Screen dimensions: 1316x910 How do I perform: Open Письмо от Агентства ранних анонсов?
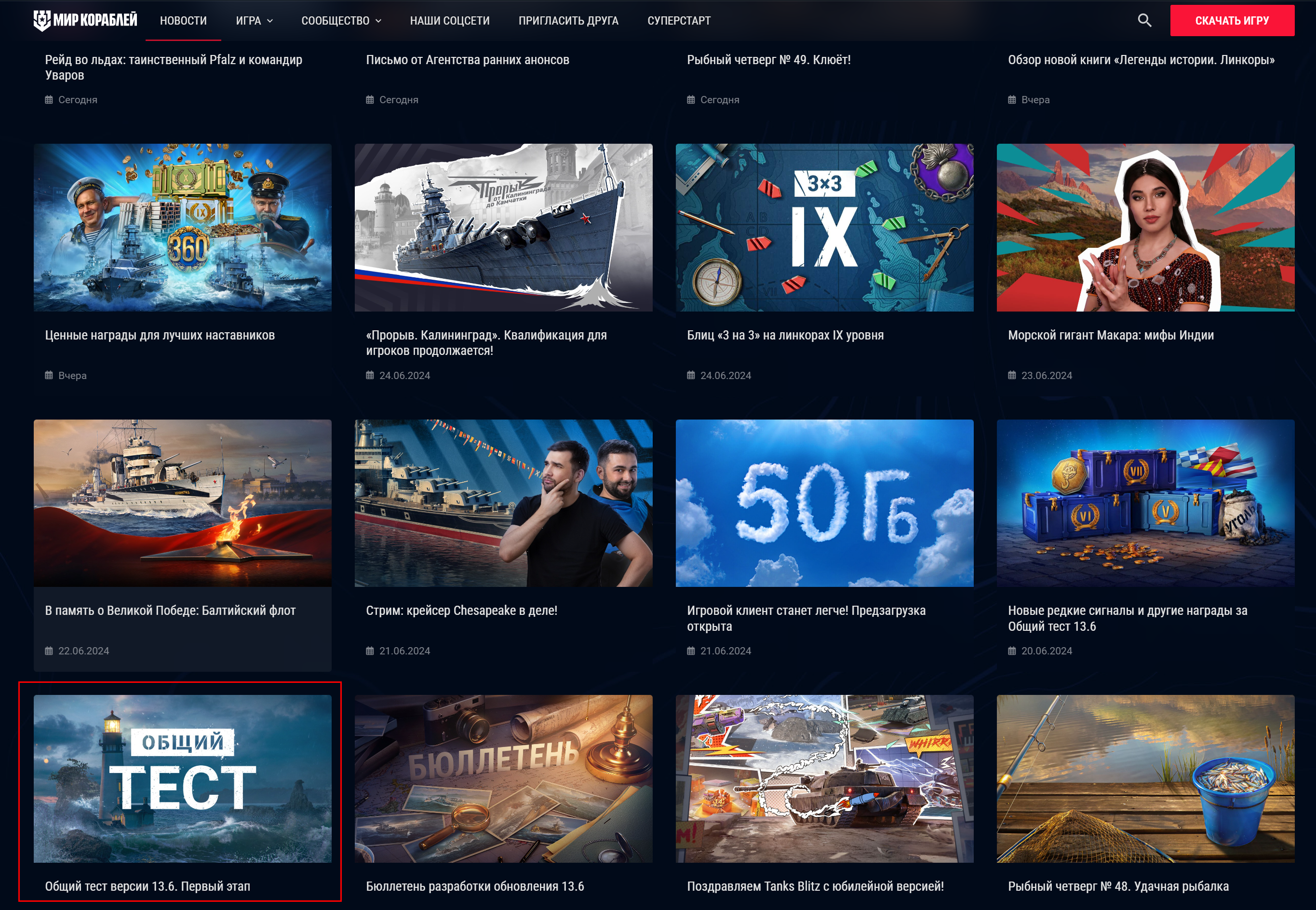point(468,60)
